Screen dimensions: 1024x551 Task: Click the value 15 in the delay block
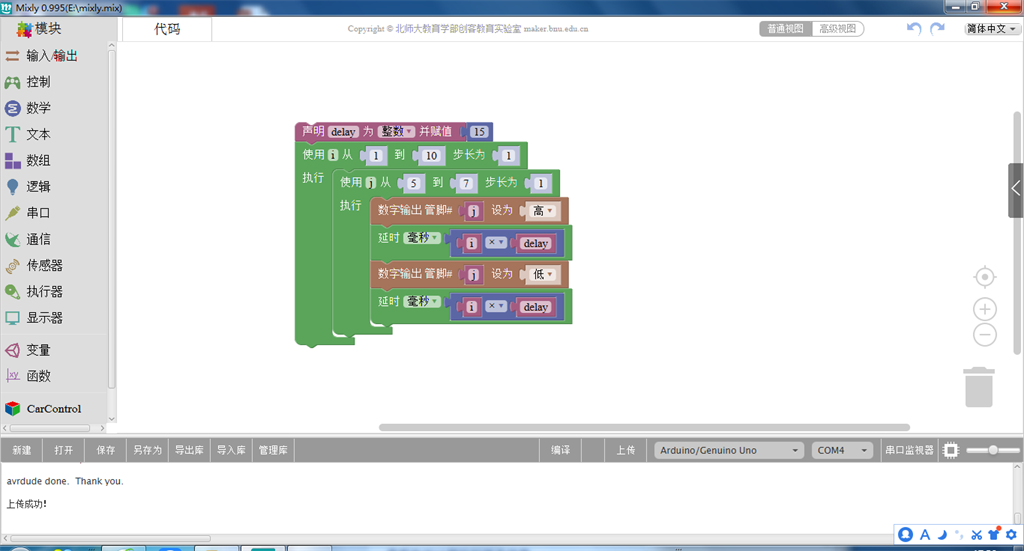click(479, 132)
